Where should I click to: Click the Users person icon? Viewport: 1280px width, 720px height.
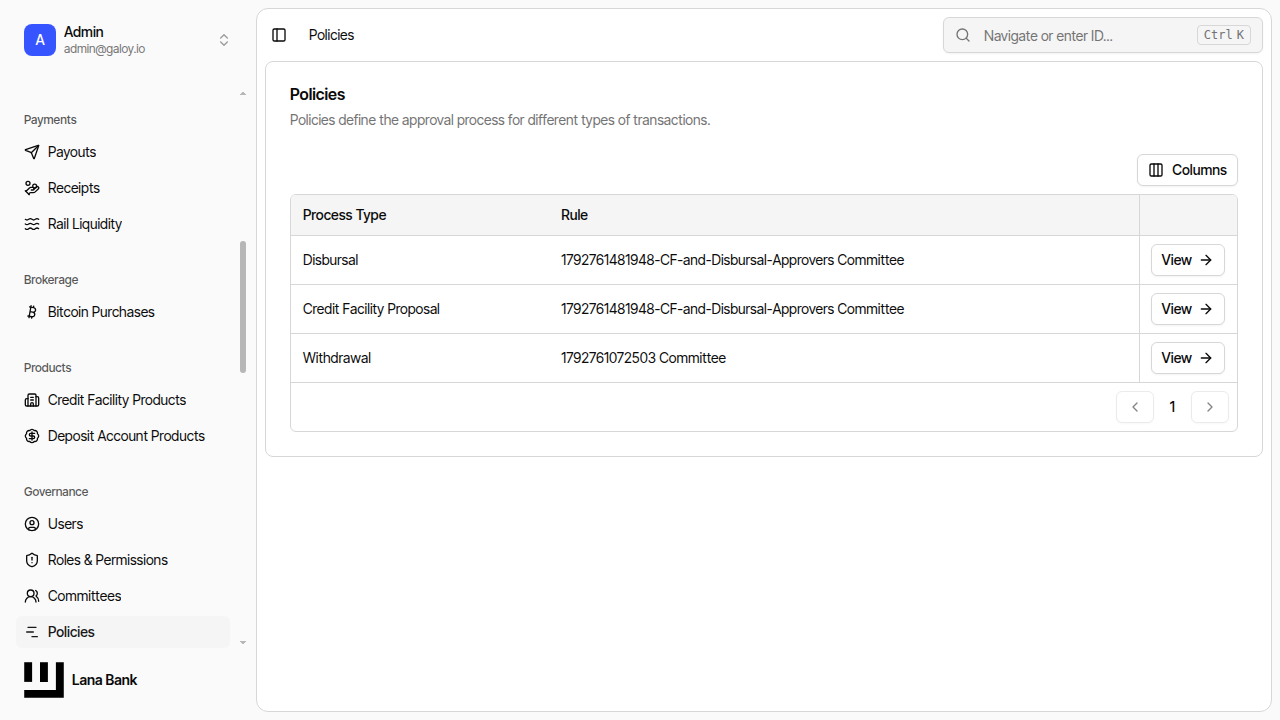(32, 524)
